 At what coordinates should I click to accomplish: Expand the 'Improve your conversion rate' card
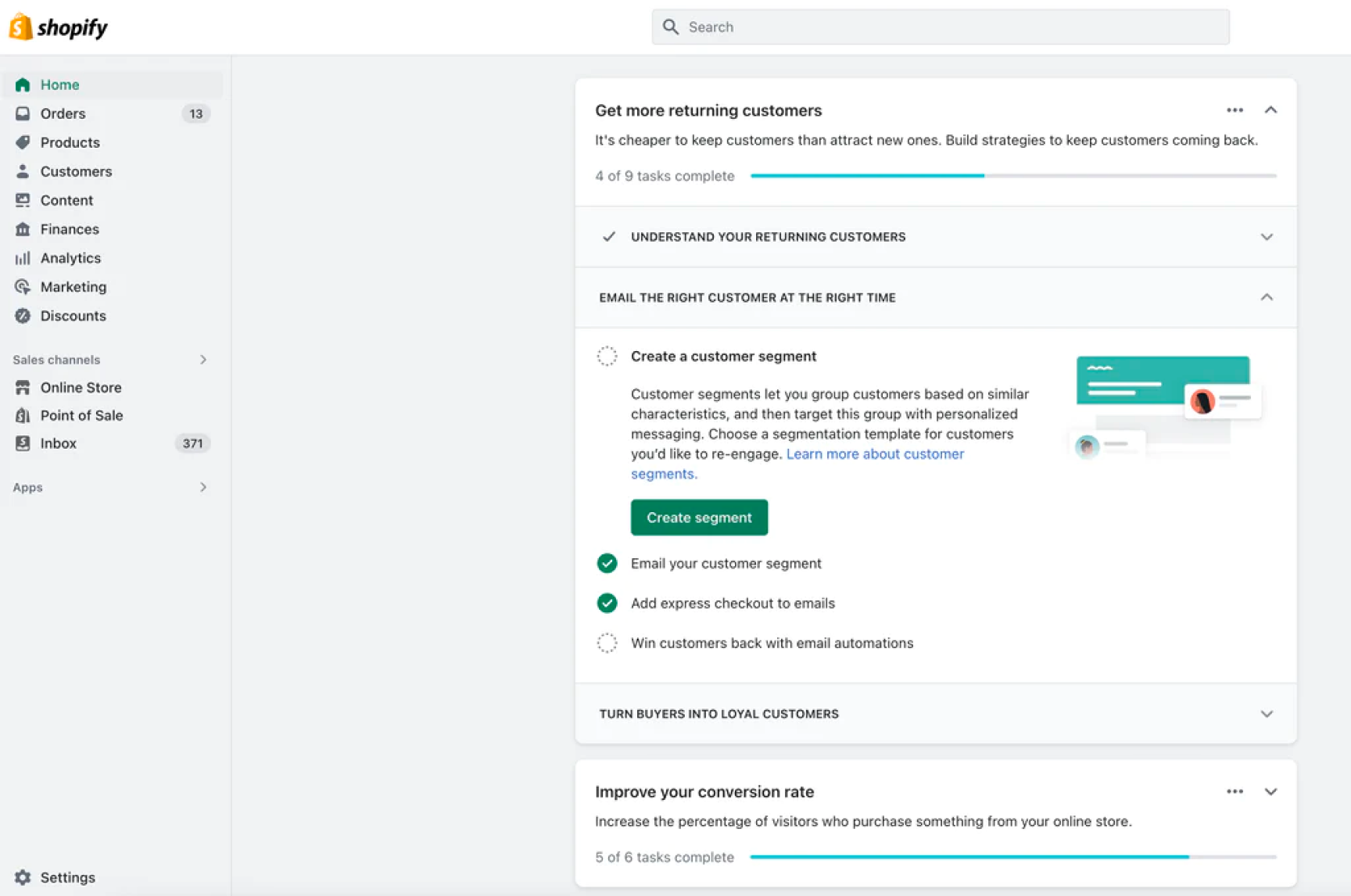[x=1270, y=792]
